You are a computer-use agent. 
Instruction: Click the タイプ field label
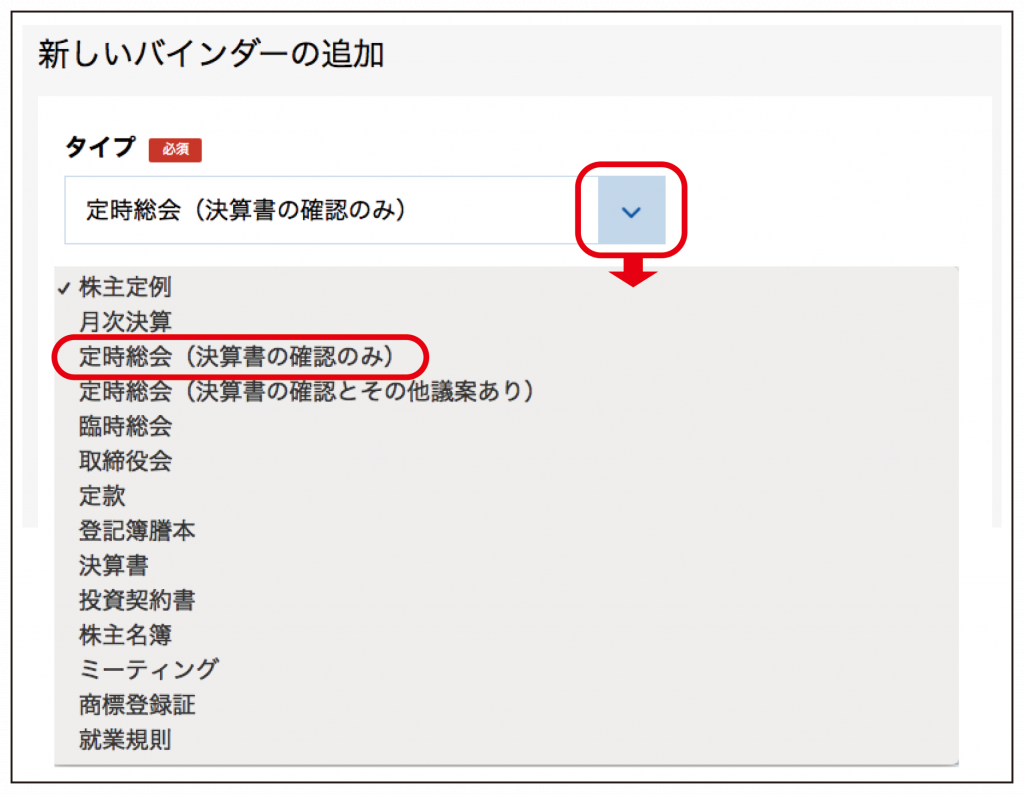click(99, 148)
